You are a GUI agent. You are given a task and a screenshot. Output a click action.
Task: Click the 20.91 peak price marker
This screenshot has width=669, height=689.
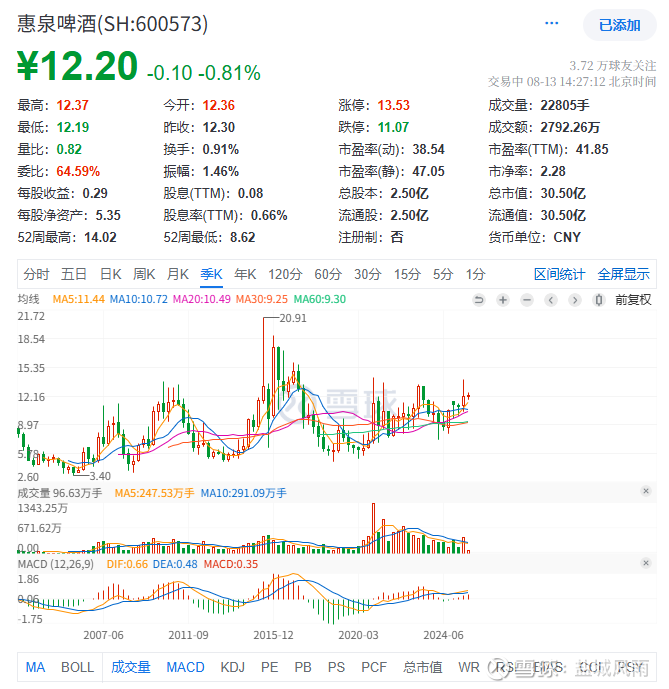[x=293, y=318]
